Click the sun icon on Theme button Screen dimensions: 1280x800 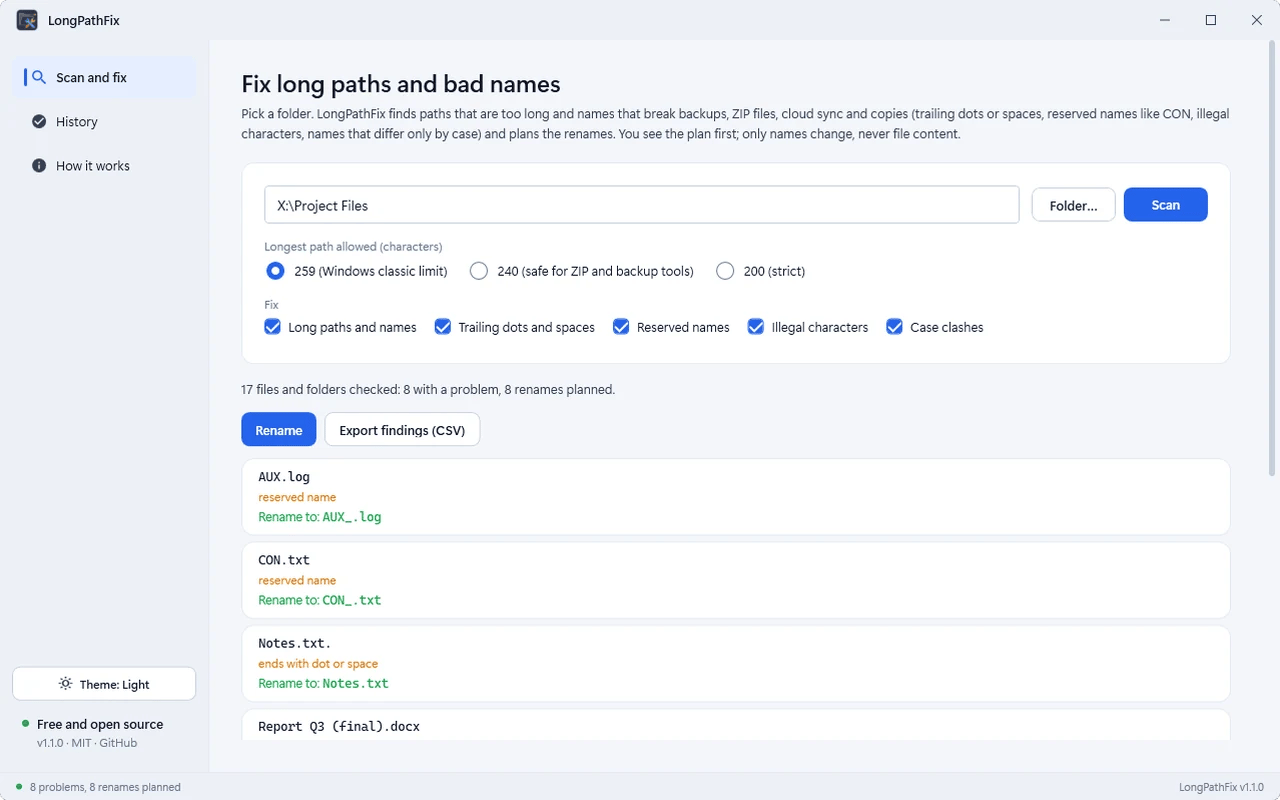65,684
